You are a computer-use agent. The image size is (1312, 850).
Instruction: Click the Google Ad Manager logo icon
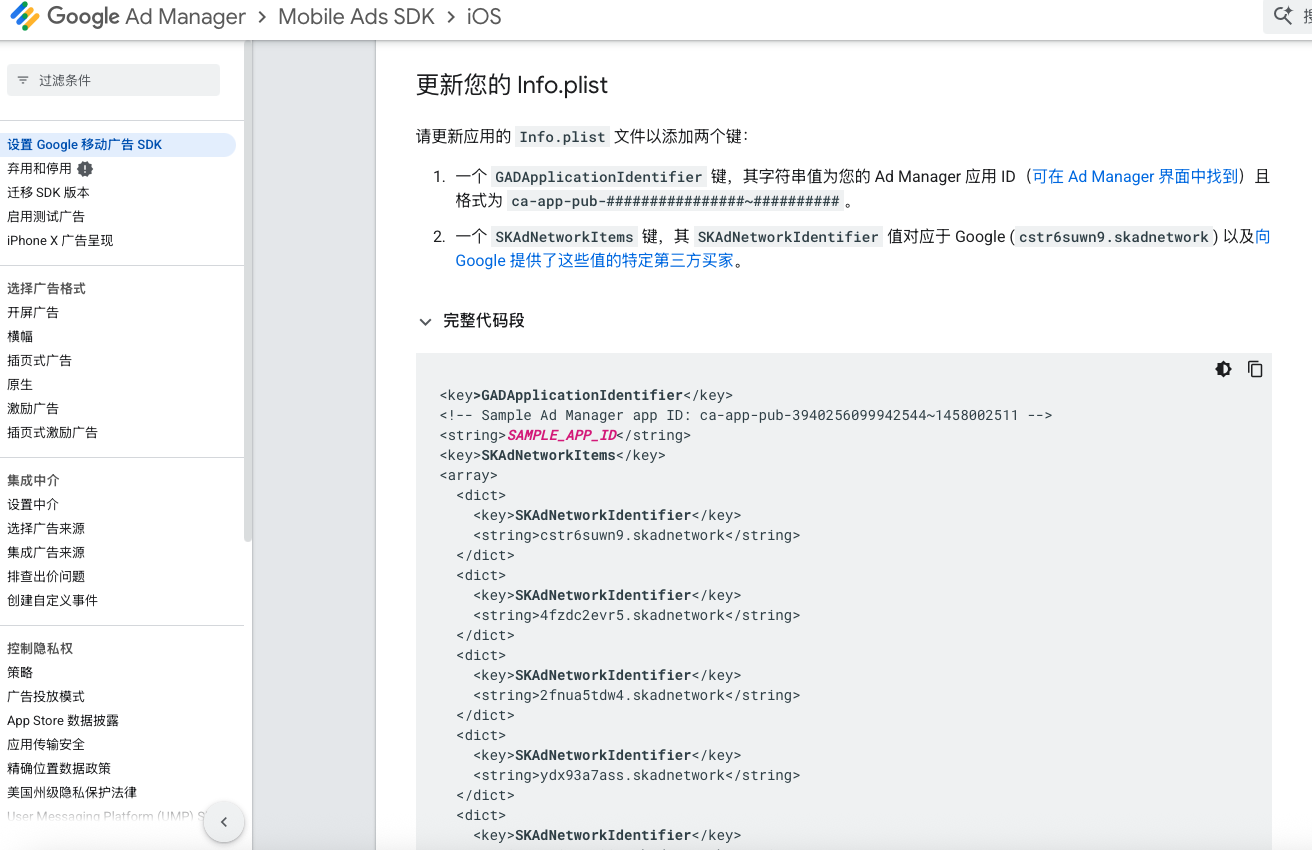24,17
